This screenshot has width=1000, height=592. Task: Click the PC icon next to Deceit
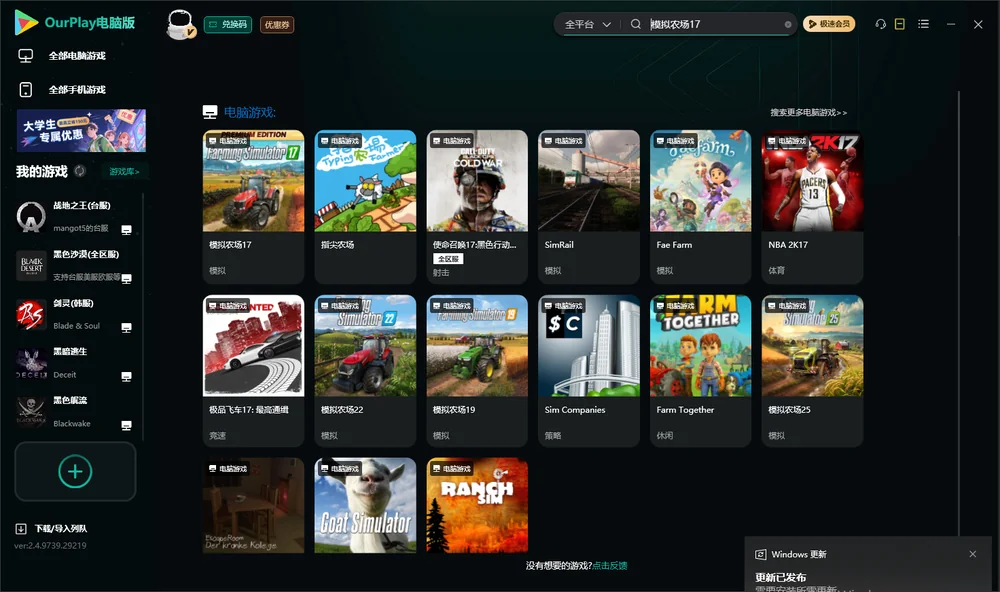[x=126, y=376]
